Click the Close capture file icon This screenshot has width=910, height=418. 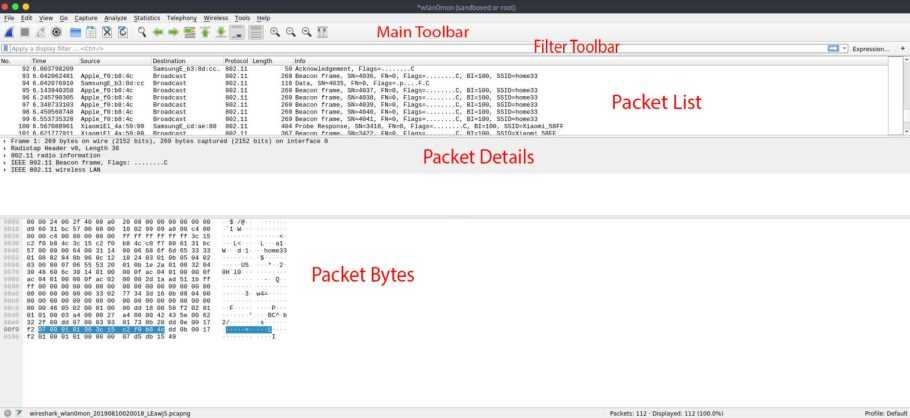107,32
